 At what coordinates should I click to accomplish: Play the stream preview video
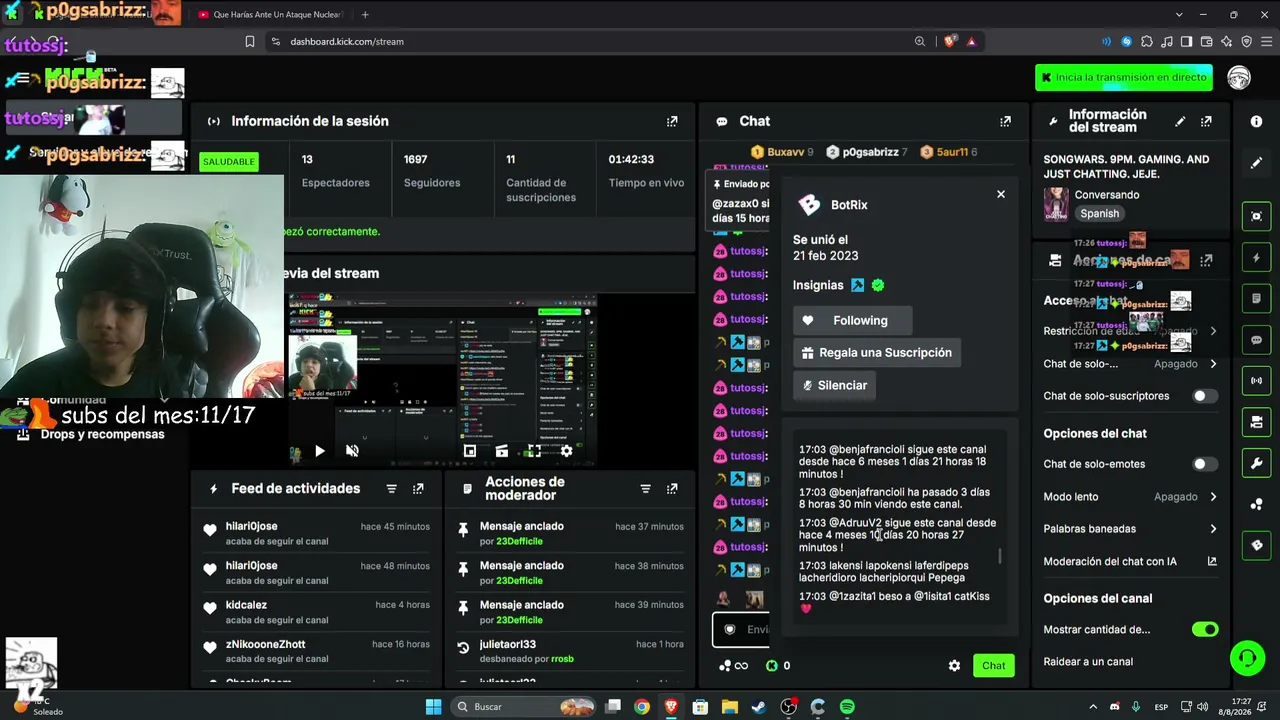tap(319, 451)
